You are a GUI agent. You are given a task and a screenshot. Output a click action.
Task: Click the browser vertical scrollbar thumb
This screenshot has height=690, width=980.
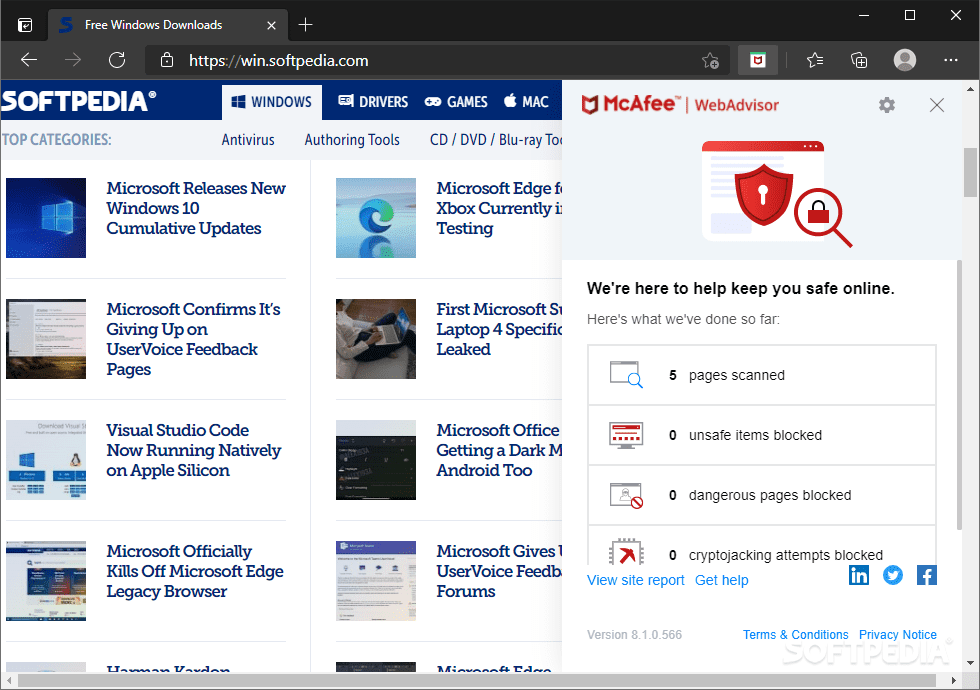(x=969, y=172)
